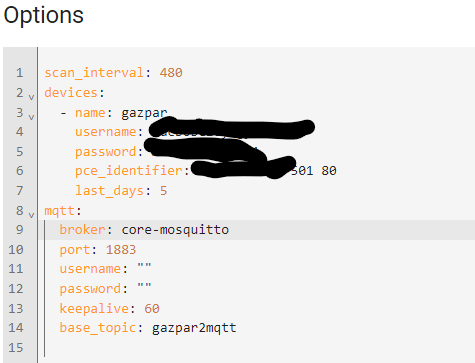Screen dimensions: 475x363
Task: Click the device name gazpar
Action: coord(144,113)
